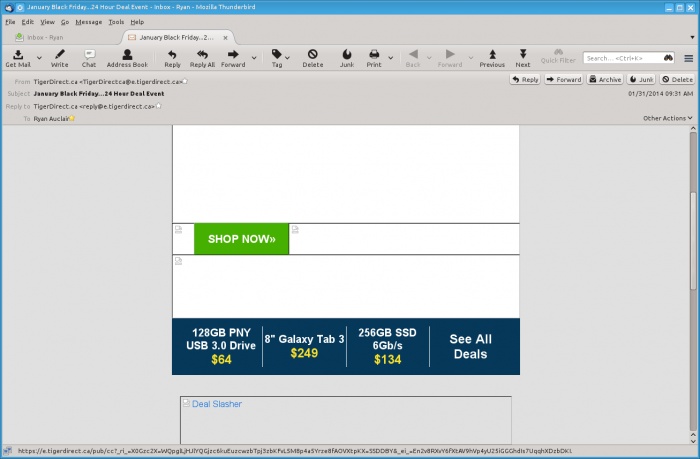This screenshot has height=459, width=700.
Task: Open the Other Actions dropdown
Action: click(x=668, y=118)
